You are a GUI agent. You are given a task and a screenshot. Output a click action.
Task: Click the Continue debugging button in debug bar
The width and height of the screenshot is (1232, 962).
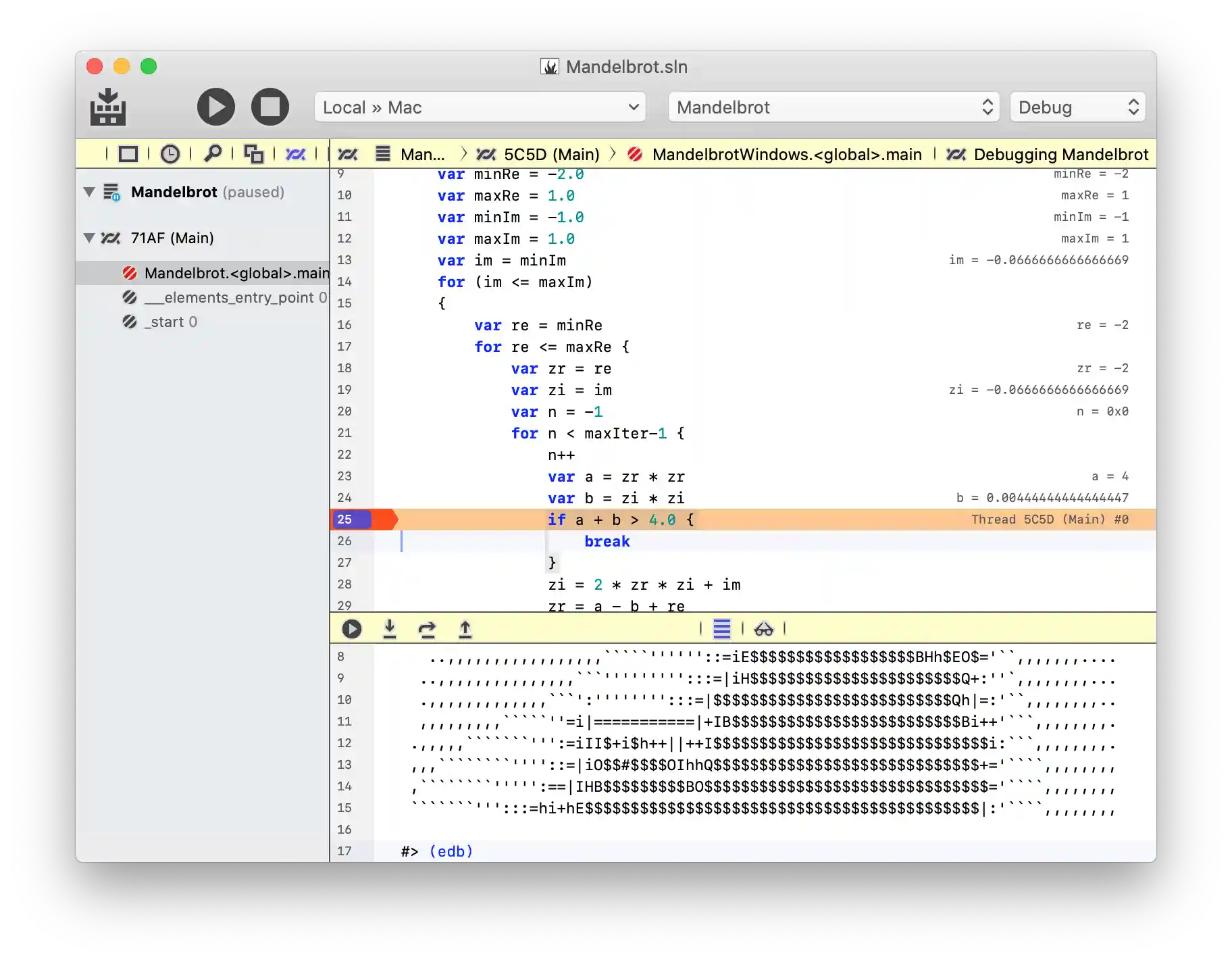(x=351, y=629)
